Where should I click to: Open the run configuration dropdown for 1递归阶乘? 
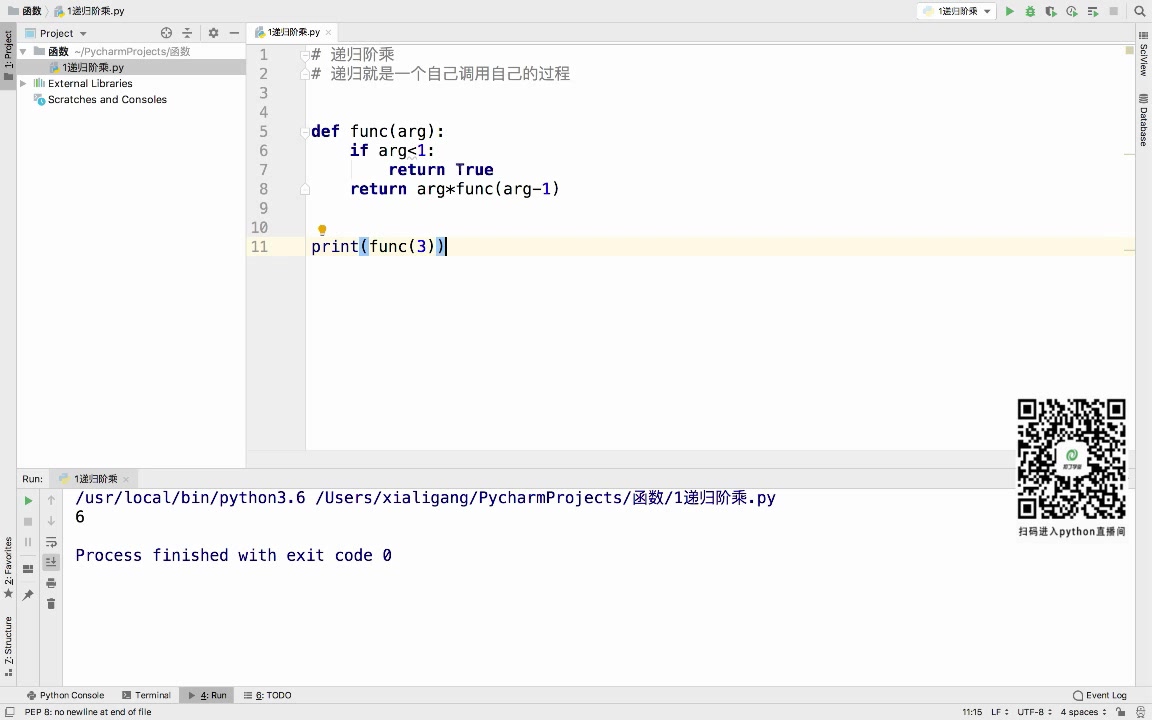tap(955, 10)
